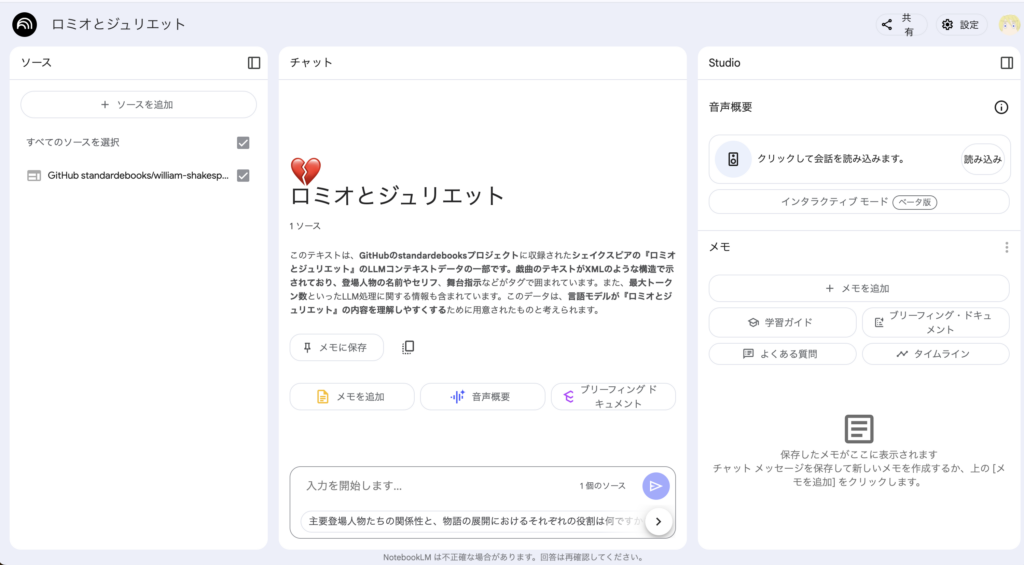Select the suggested question about 主要登場人物
The height and width of the screenshot is (565, 1024).
473,521
